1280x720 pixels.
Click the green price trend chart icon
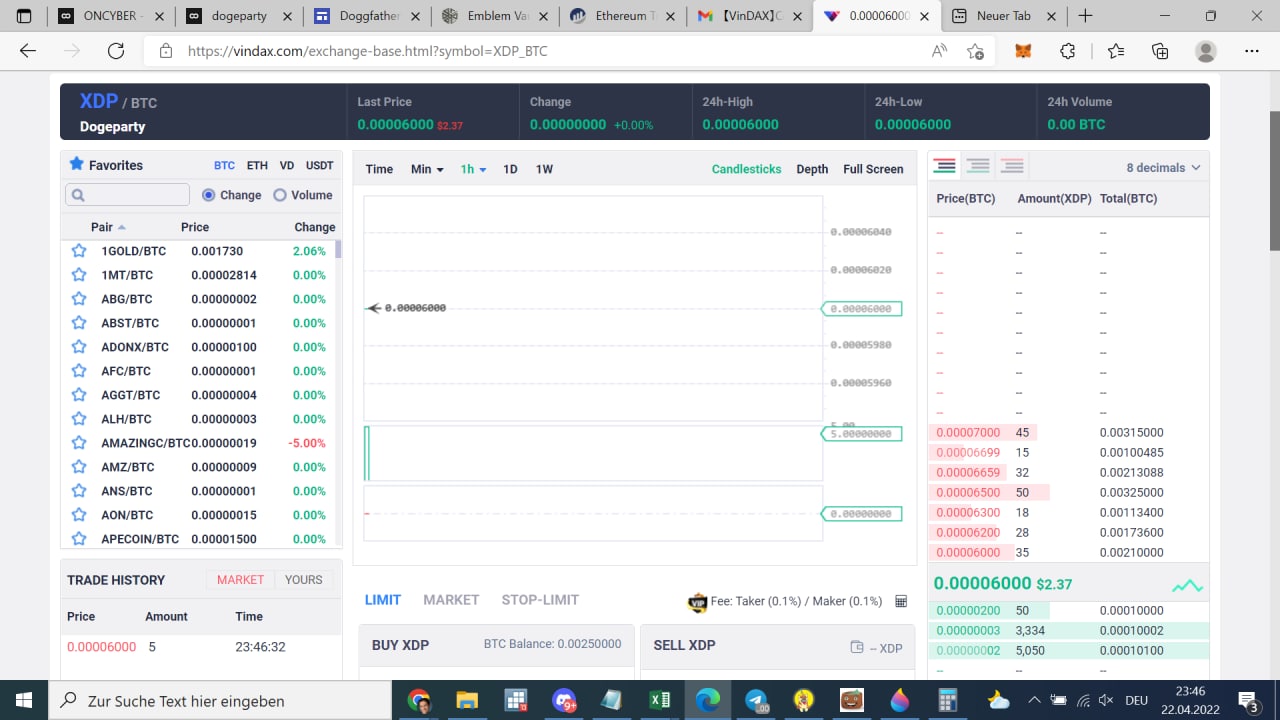[1187, 586]
